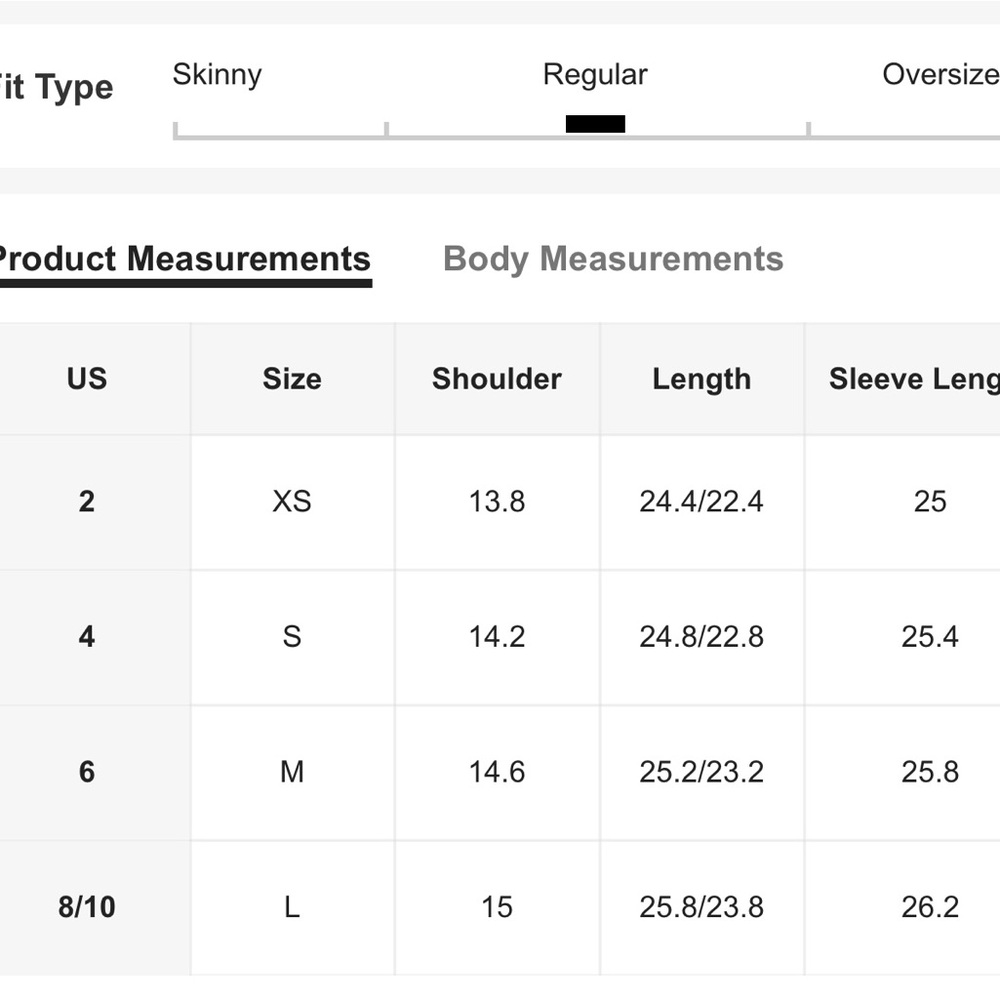Click the Shoulder column header
This screenshot has height=1000, width=1000.
click(x=497, y=379)
